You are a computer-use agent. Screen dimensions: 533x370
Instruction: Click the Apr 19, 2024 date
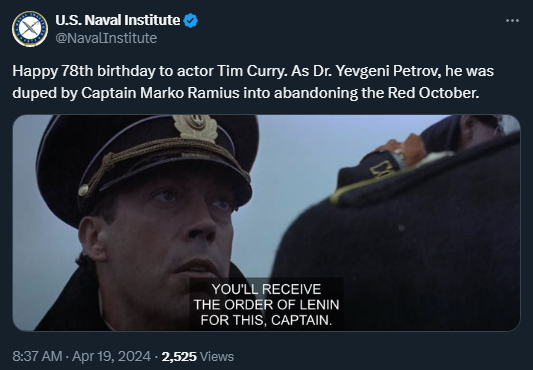[111, 356]
